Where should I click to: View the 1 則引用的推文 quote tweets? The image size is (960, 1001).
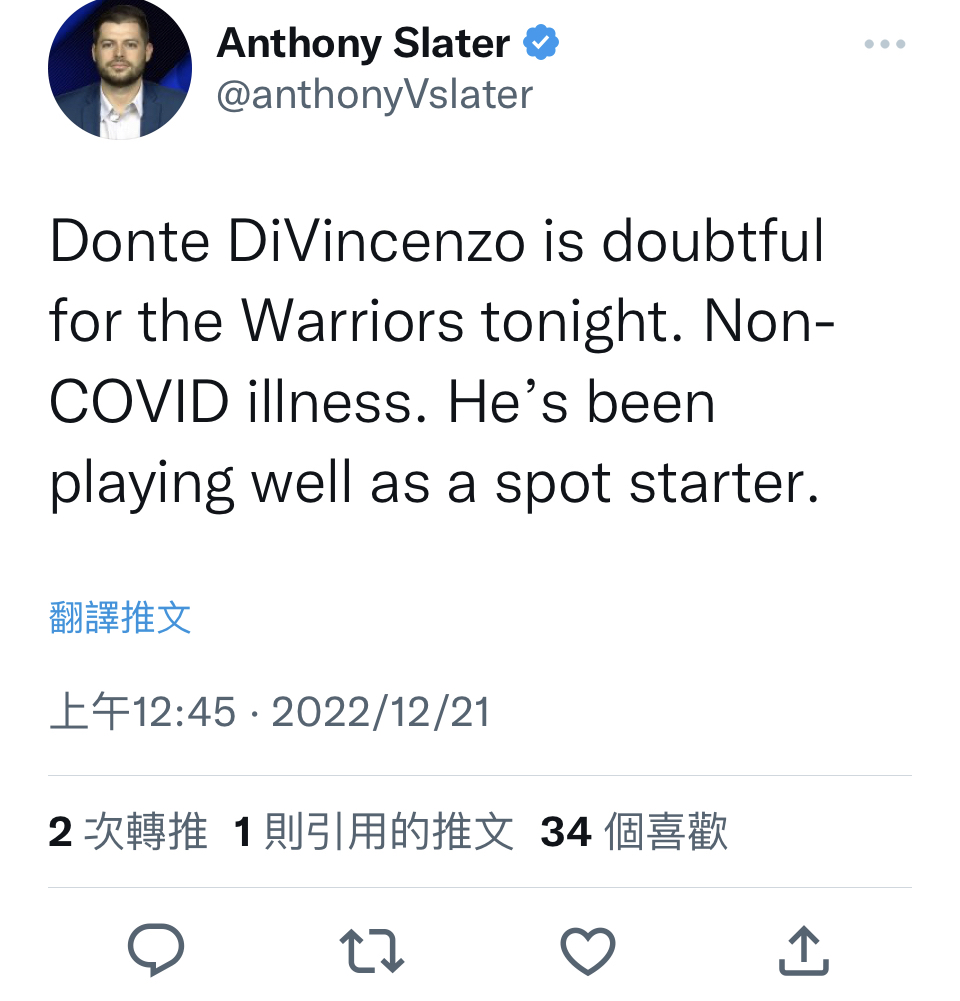(x=374, y=831)
